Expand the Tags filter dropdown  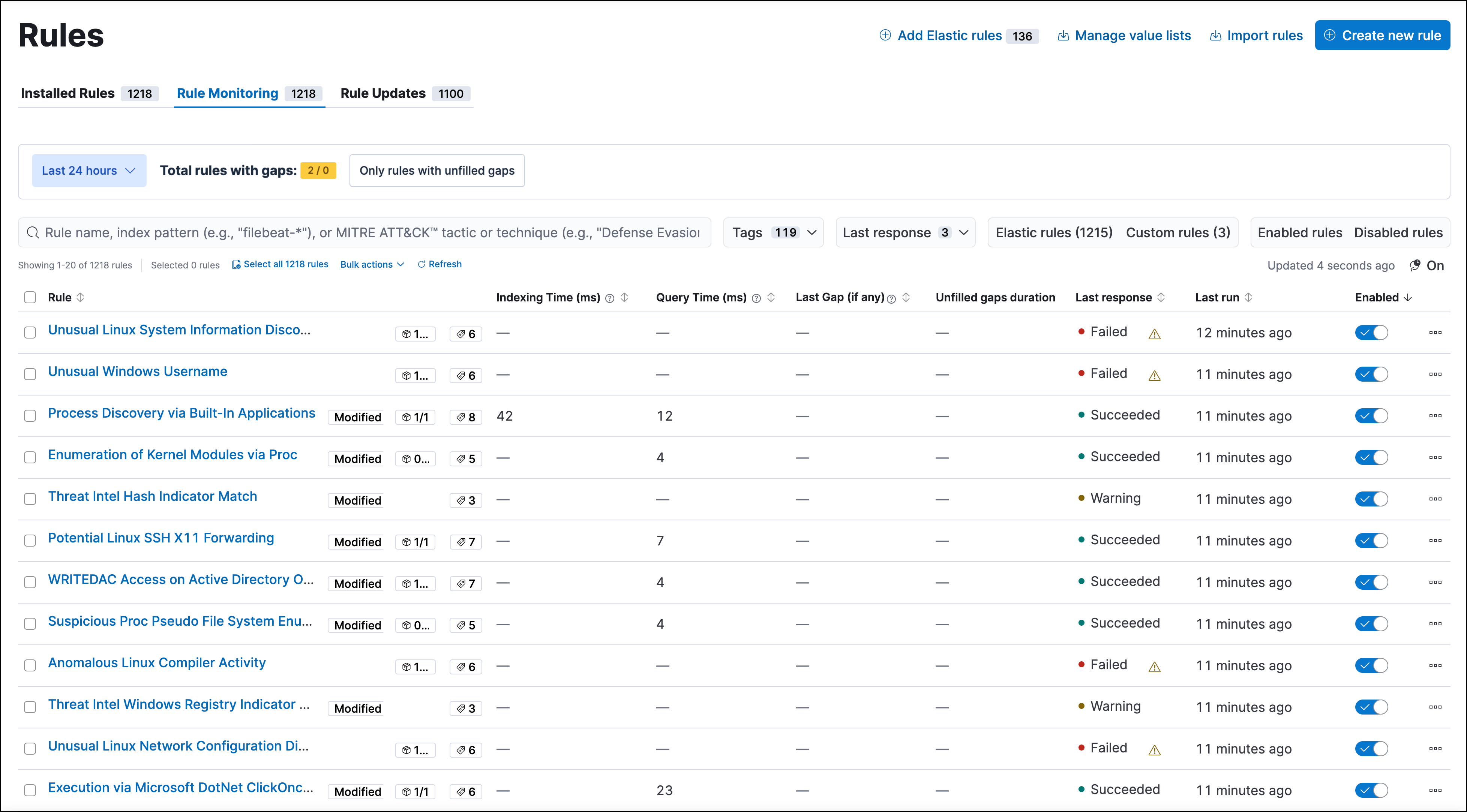[x=773, y=232]
